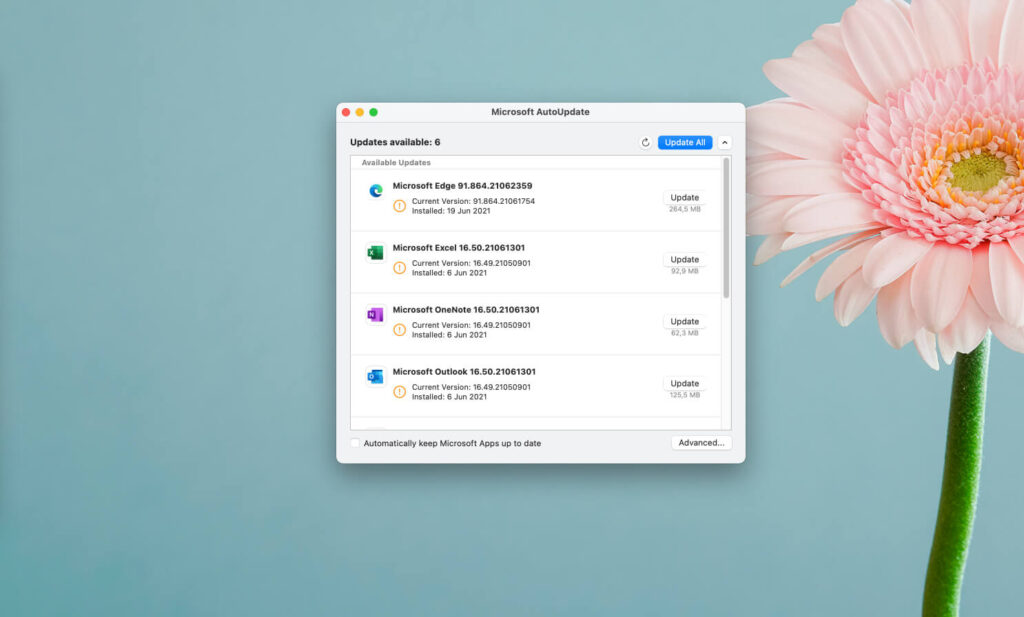Enable Automatically keep Microsoft Apps up to date
This screenshot has width=1024, height=617.
tap(355, 442)
